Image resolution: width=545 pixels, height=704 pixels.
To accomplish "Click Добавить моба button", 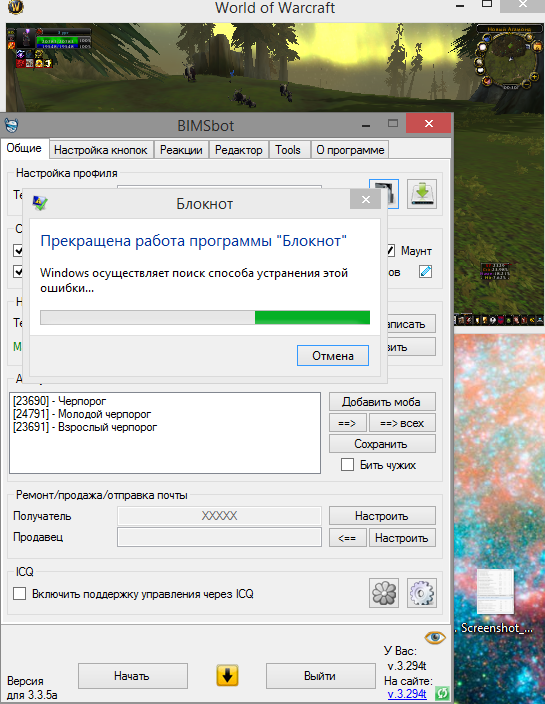I will pyautogui.click(x=382, y=401).
